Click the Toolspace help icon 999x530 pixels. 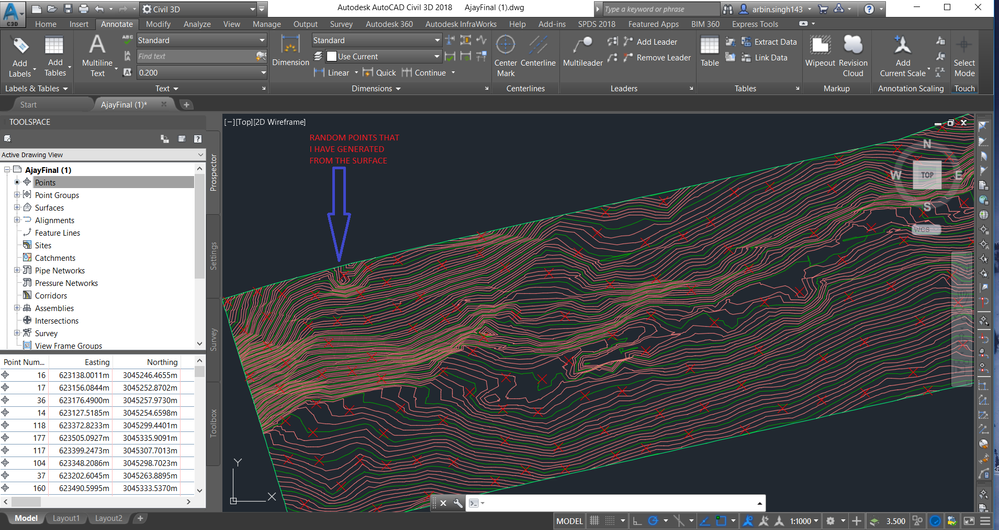click(x=198, y=138)
